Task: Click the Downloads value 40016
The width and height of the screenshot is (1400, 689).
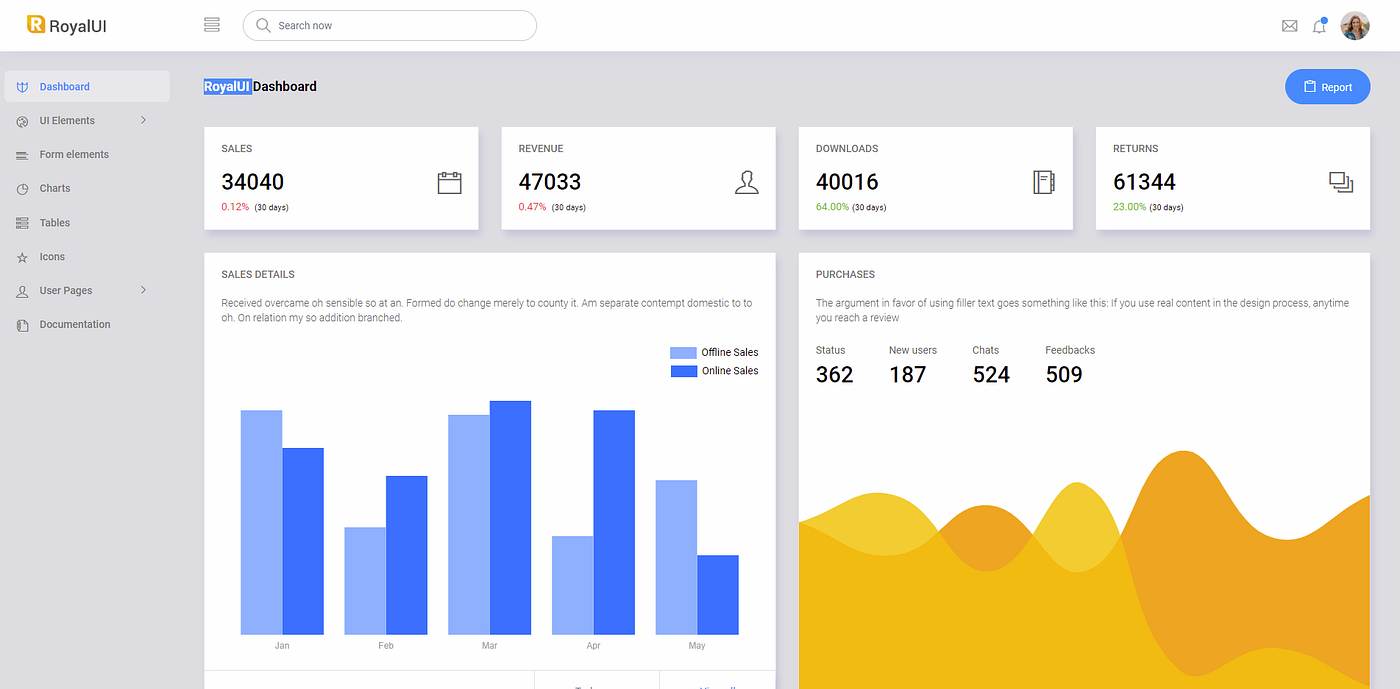Action: pos(847,182)
